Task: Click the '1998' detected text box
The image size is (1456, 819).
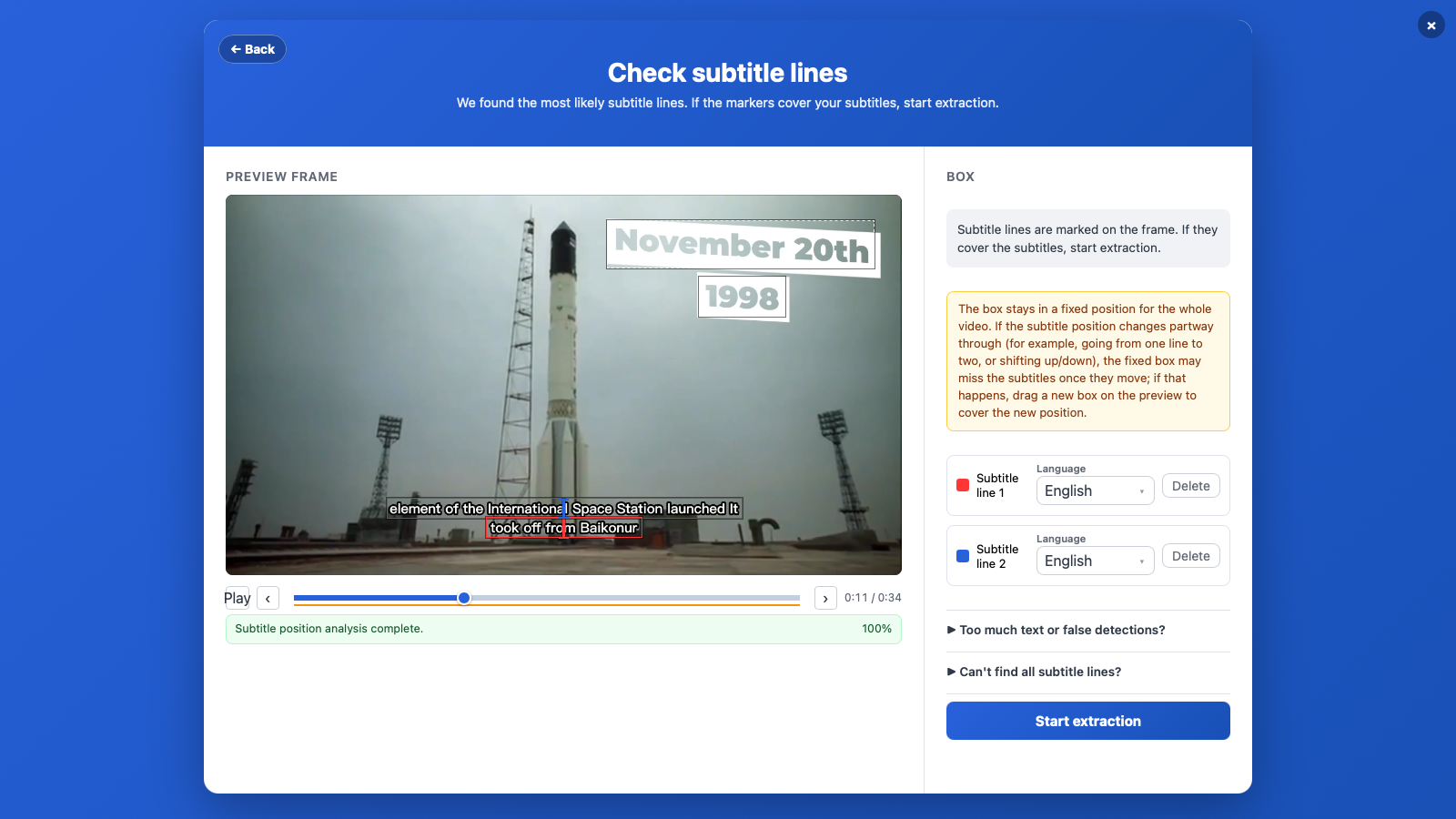Action: [x=742, y=297]
